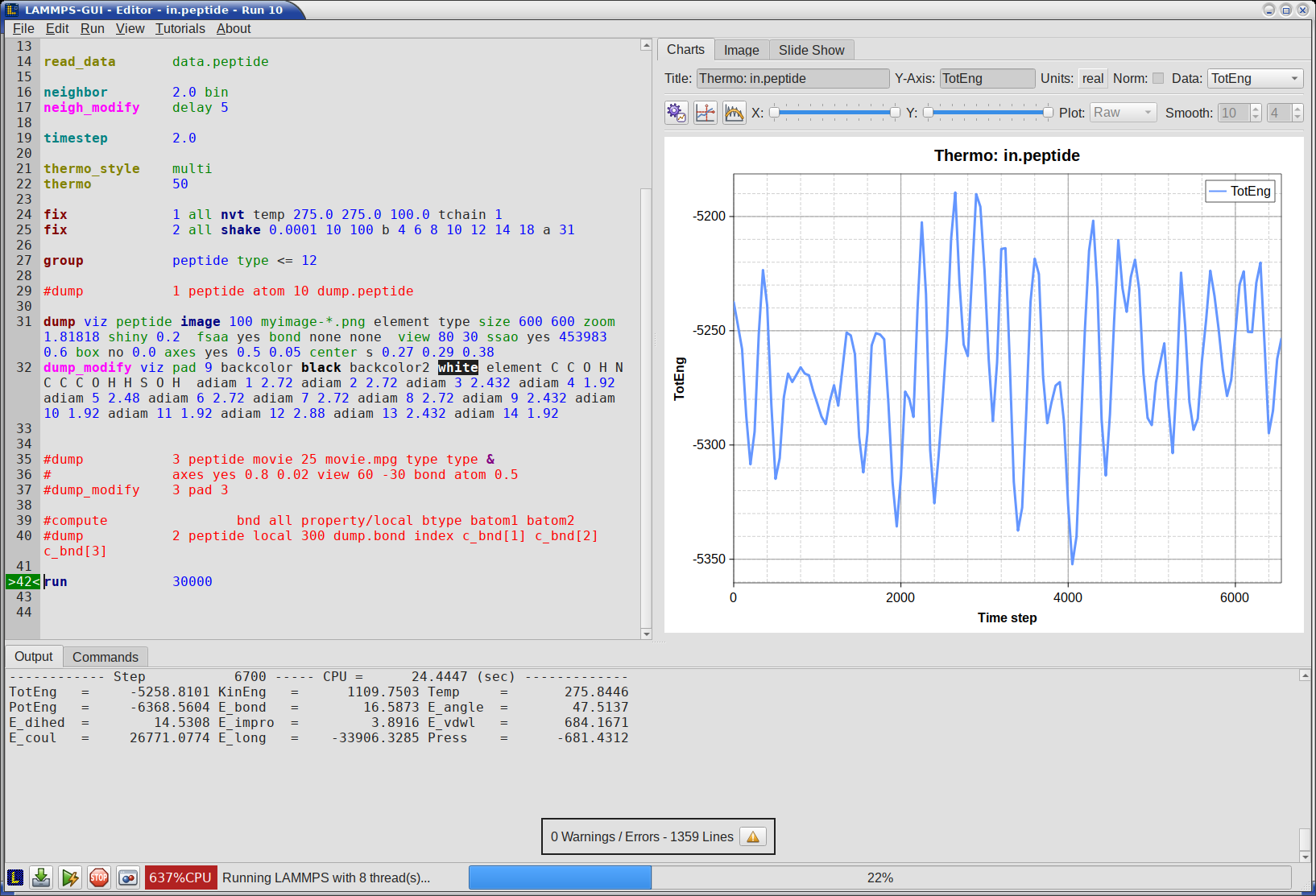Select the Commands tab

click(x=106, y=657)
